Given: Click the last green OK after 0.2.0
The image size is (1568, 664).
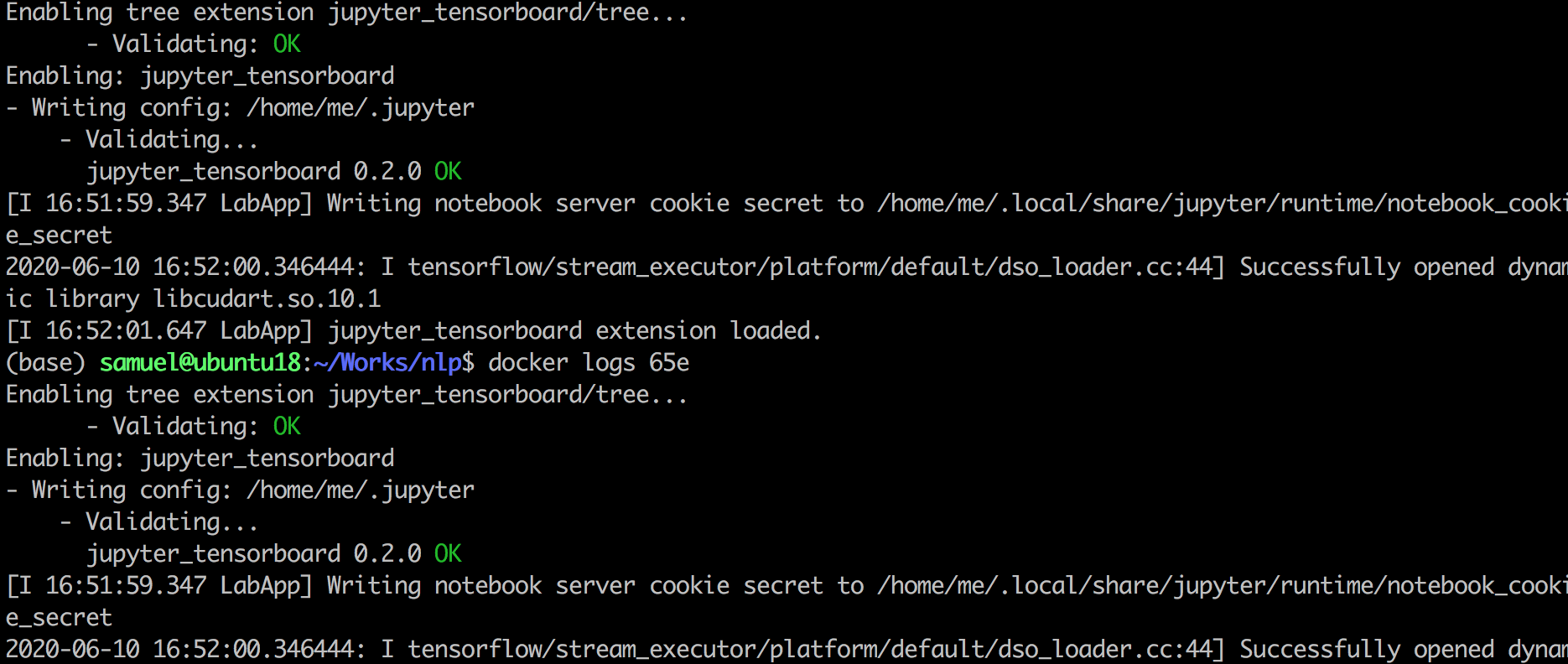Looking at the screenshot, I should pos(448,553).
